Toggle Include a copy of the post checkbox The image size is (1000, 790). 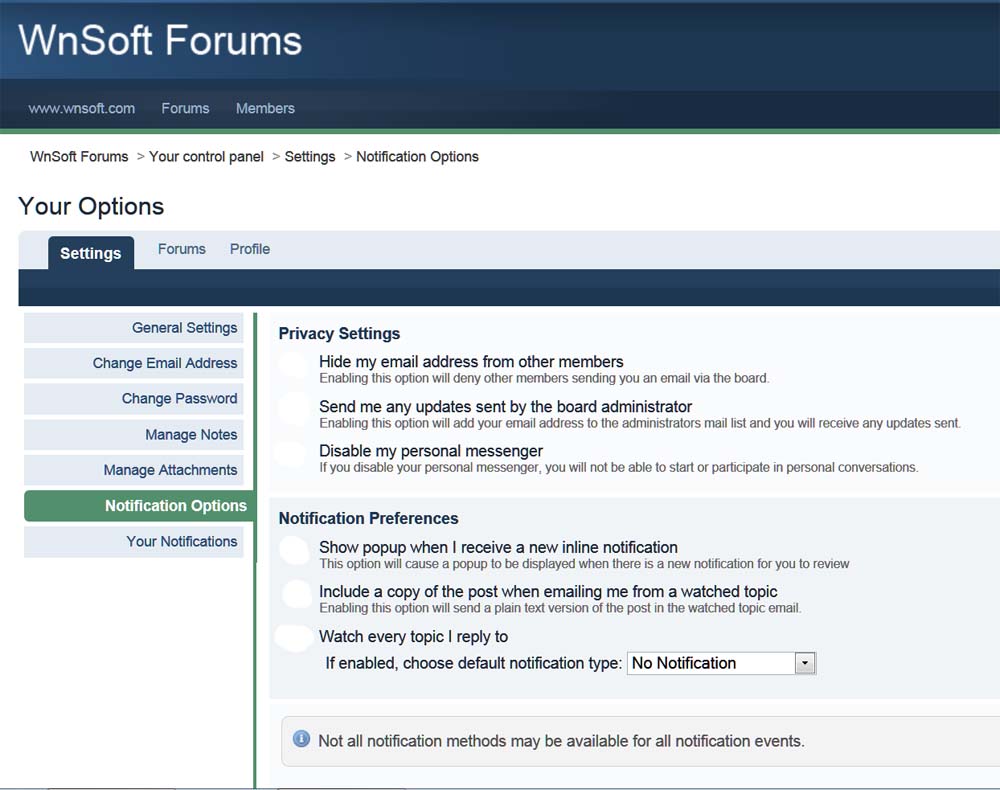(297, 594)
